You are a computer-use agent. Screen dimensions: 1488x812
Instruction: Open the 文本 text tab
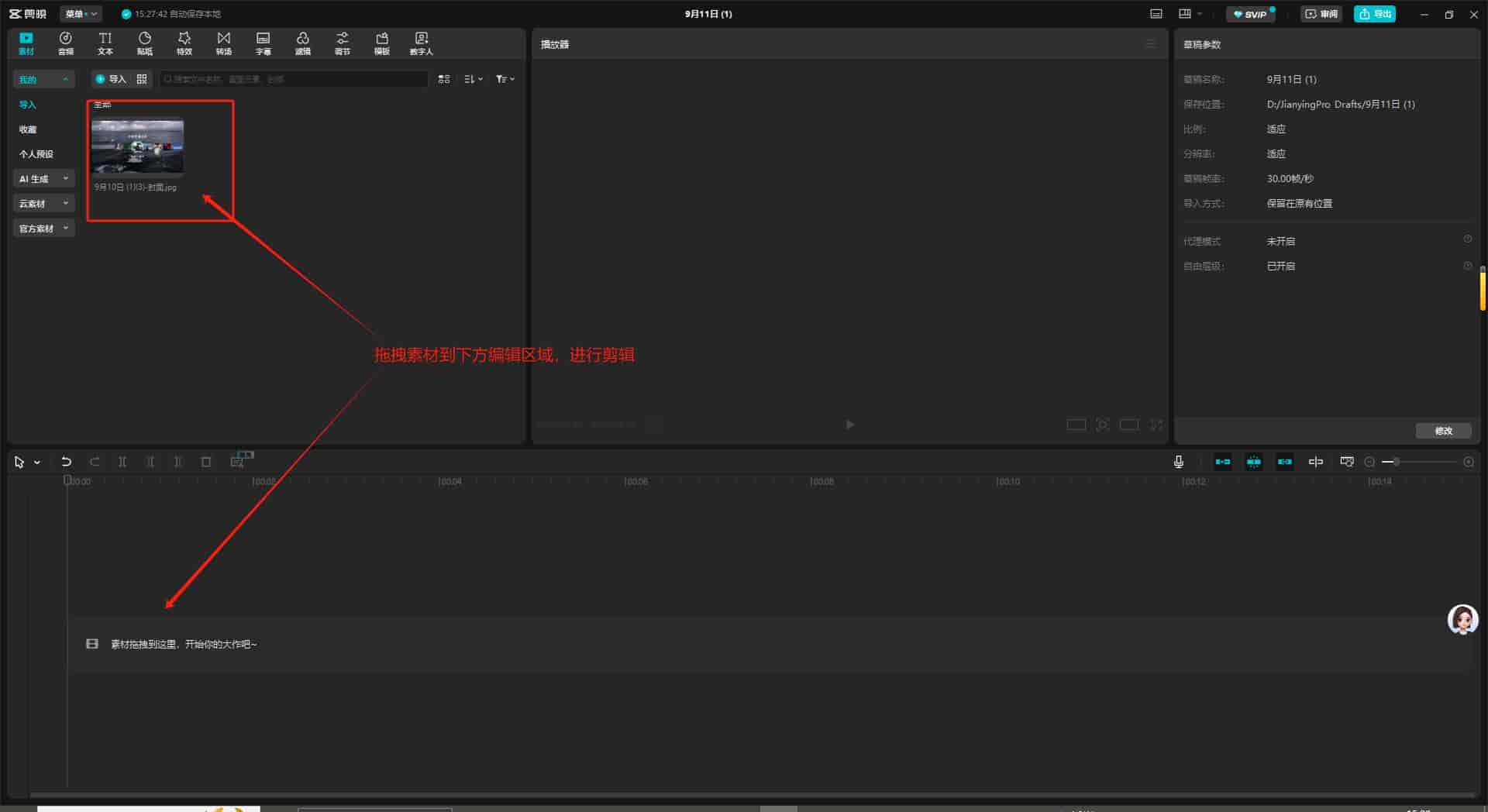105,43
